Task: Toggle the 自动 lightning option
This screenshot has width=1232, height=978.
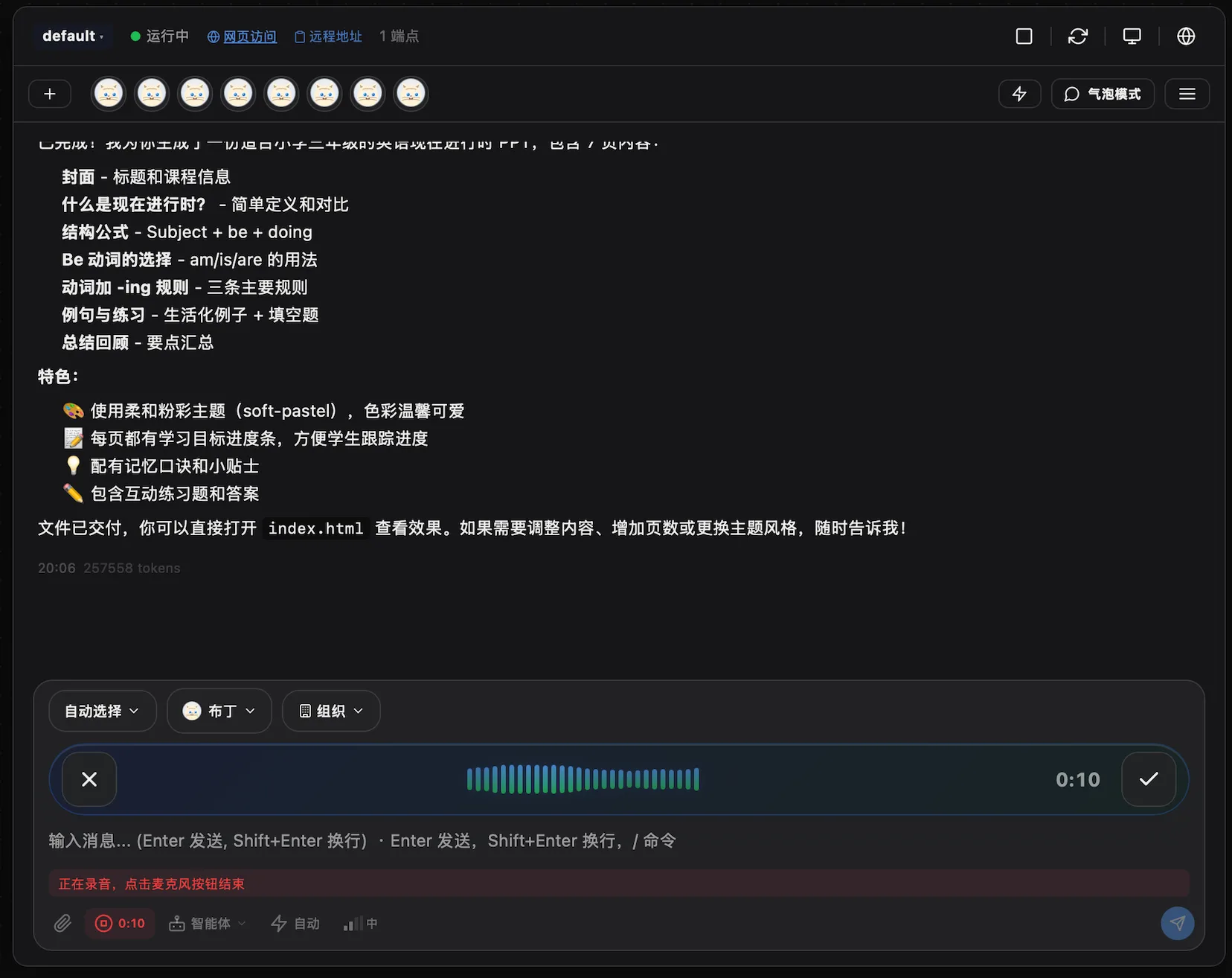Action: click(295, 924)
